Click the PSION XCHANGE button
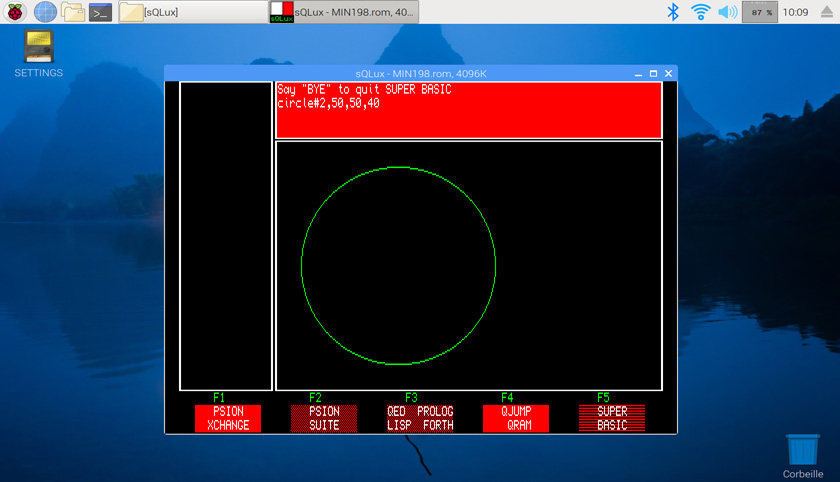Viewport: 840px width, 482px height. 228,418
